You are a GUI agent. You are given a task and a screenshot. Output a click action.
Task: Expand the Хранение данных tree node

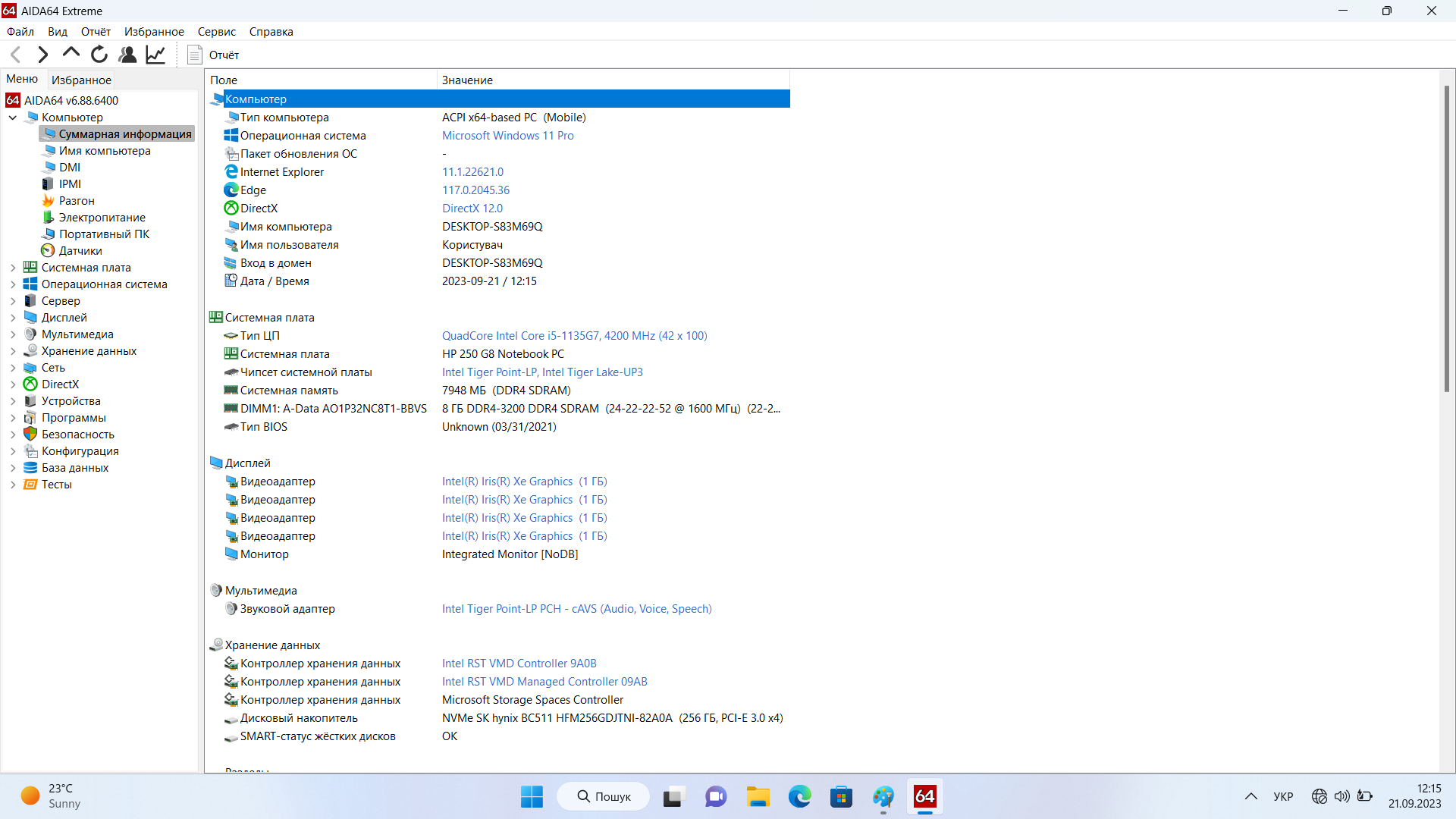pyautogui.click(x=13, y=351)
